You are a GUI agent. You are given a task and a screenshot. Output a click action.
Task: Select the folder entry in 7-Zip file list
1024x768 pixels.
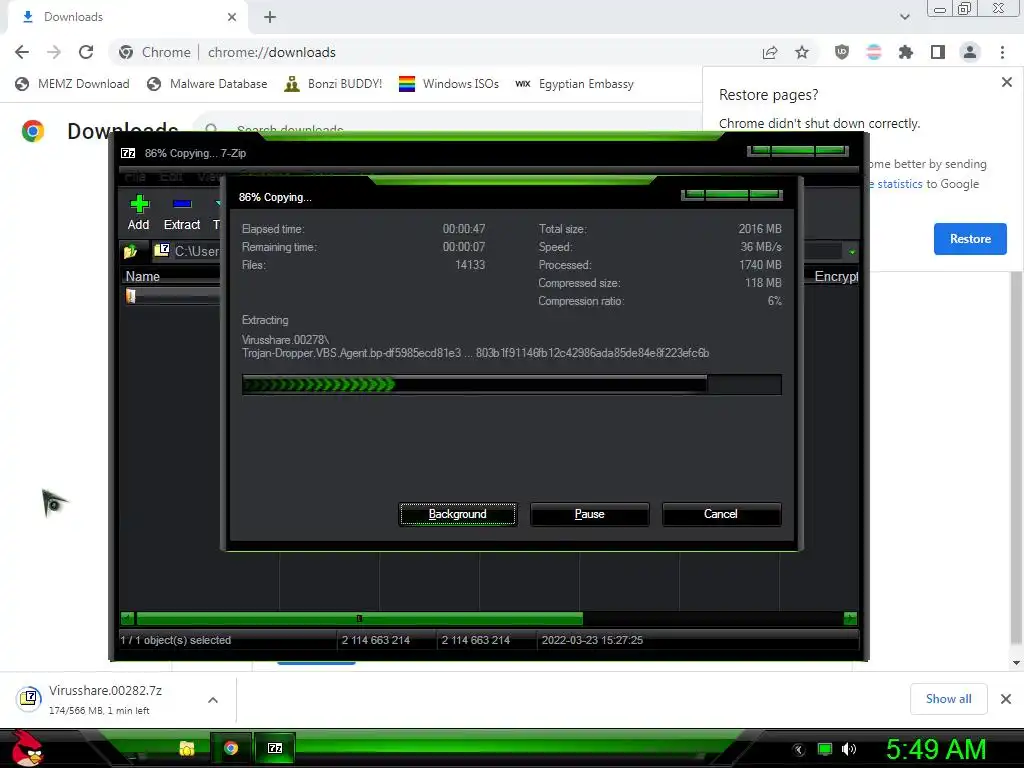click(x=172, y=296)
